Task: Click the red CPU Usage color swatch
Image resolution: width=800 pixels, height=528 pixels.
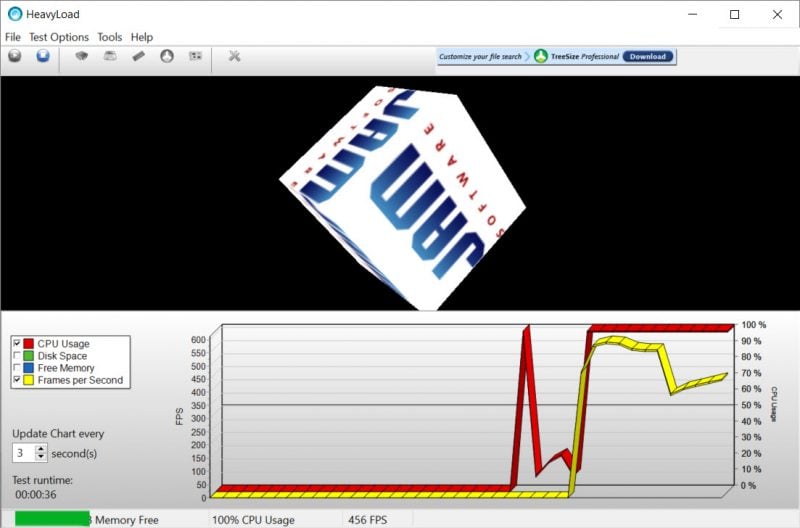Action: click(x=29, y=343)
